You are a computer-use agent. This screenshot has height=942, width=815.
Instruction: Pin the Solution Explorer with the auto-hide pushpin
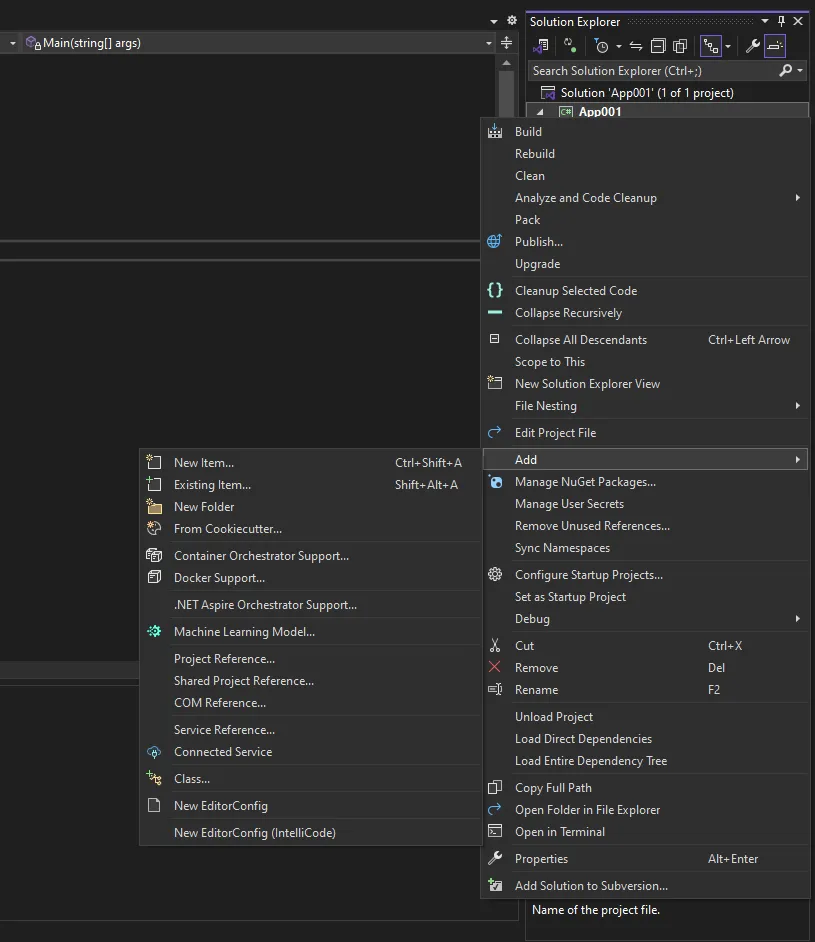click(781, 22)
